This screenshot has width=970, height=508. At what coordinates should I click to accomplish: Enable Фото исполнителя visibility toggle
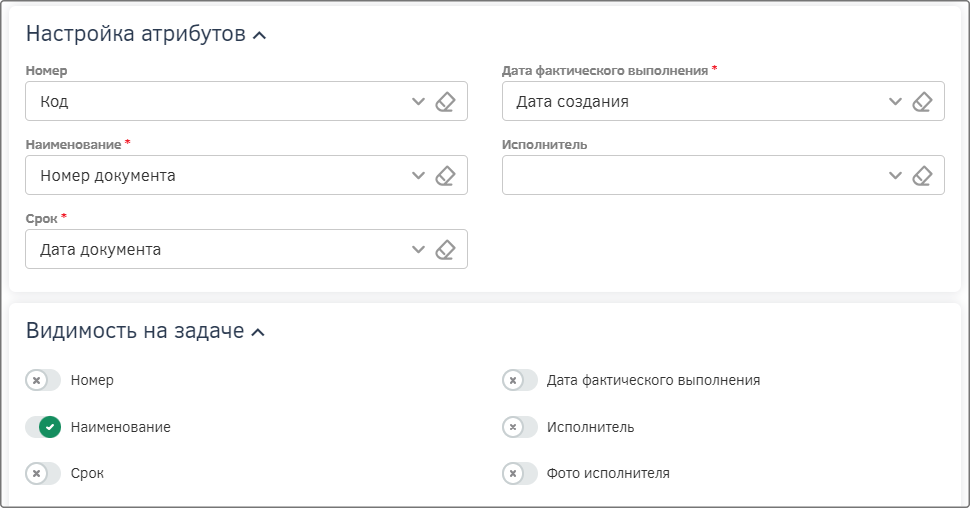[x=520, y=473]
